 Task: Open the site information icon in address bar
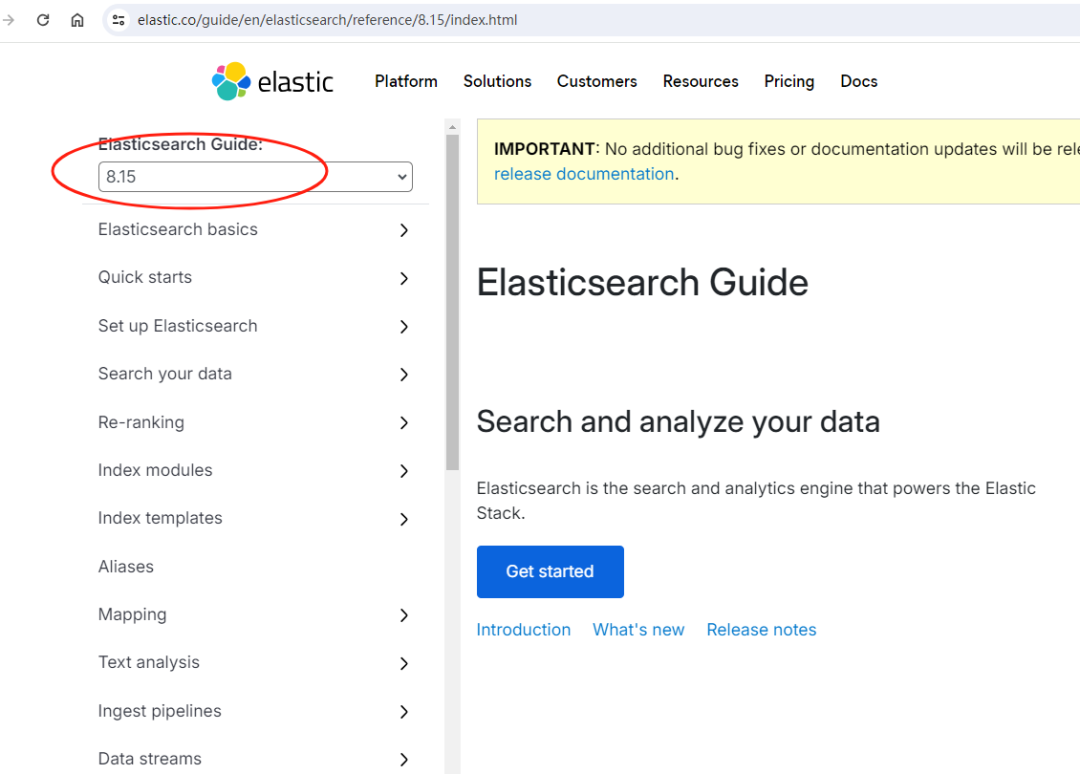(119, 20)
